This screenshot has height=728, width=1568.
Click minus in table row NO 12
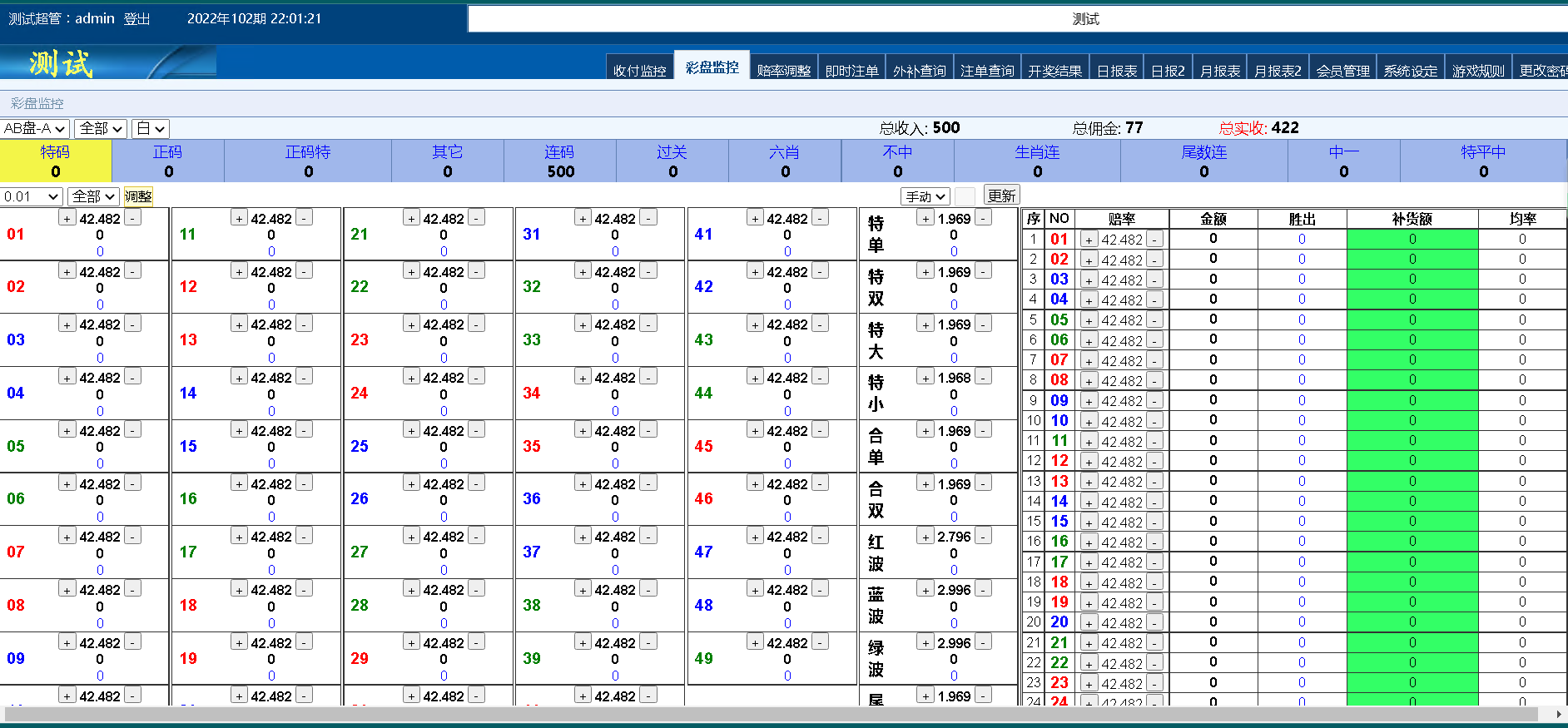pyautogui.click(x=1154, y=462)
